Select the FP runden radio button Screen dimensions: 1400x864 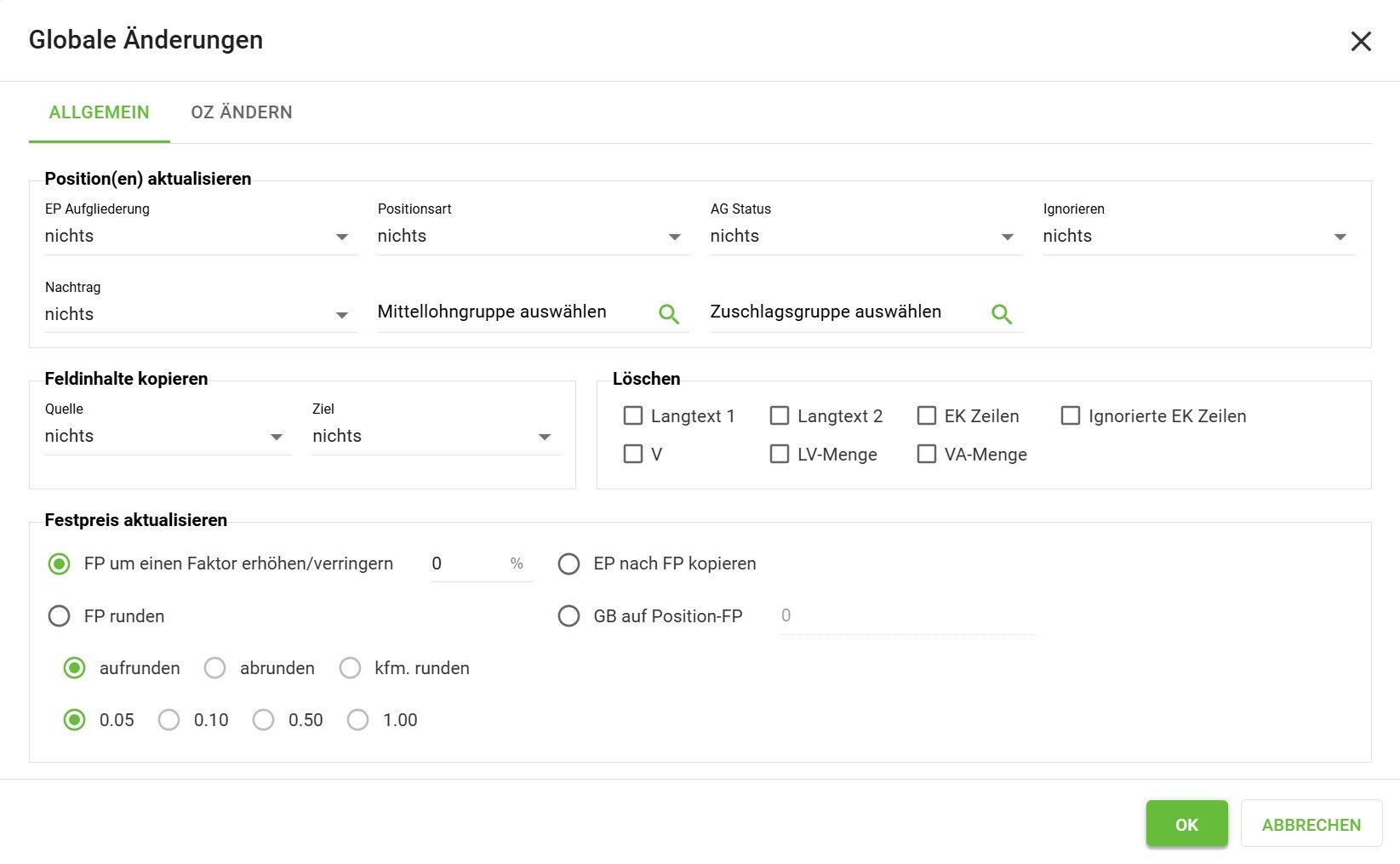click(60, 616)
